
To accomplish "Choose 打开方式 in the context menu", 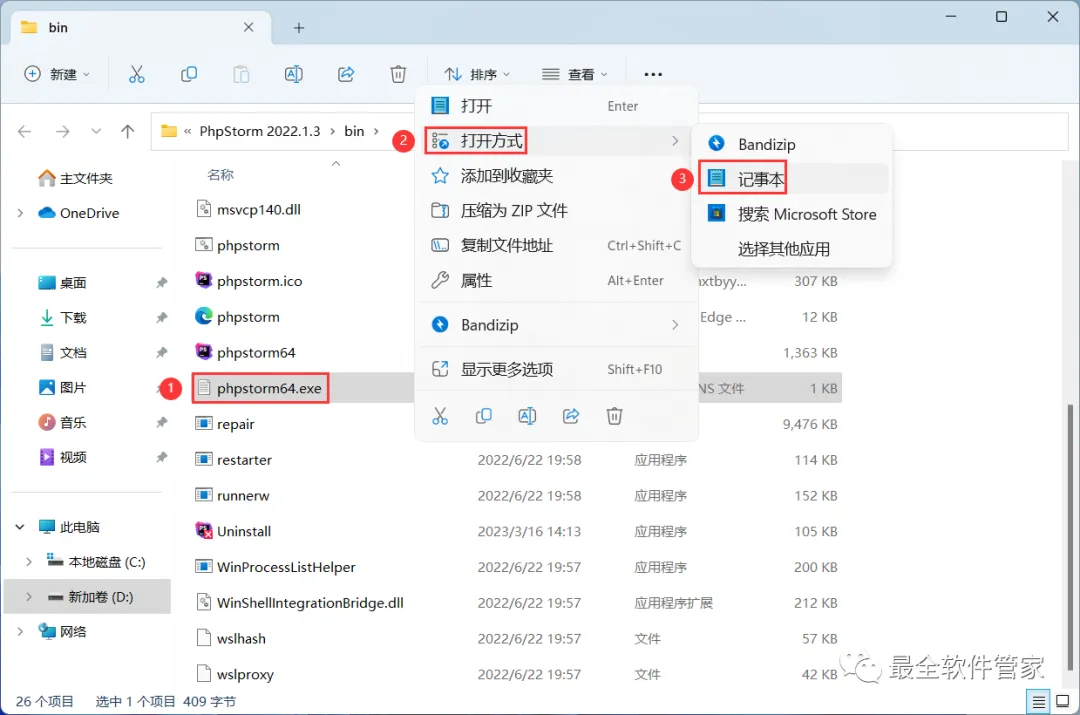I will pyautogui.click(x=557, y=141).
